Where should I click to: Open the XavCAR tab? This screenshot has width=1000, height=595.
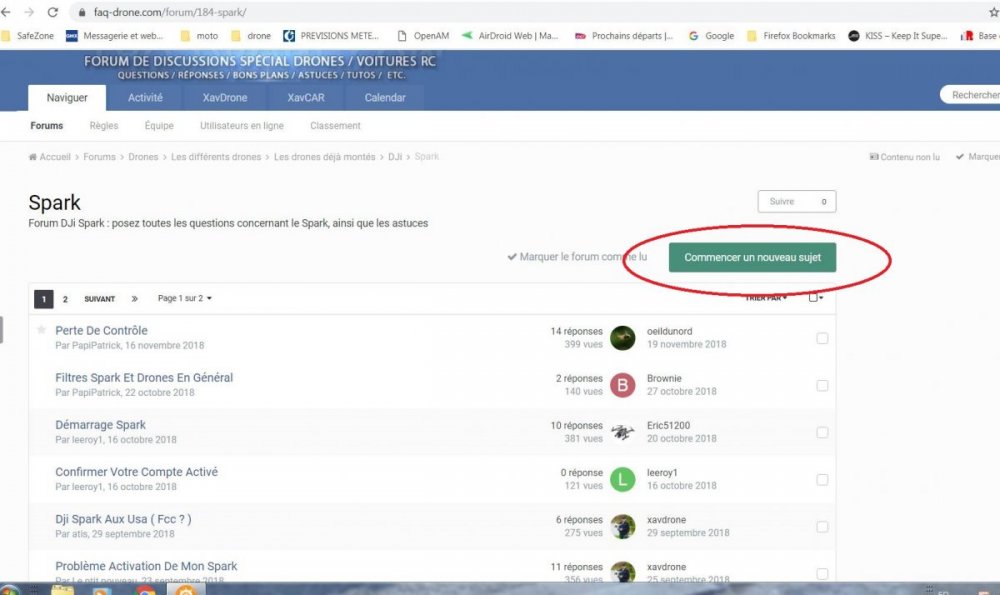(305, 98)
